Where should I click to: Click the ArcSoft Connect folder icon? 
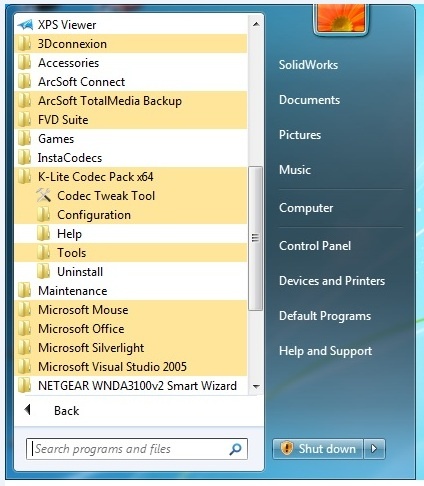click(25, 82)
